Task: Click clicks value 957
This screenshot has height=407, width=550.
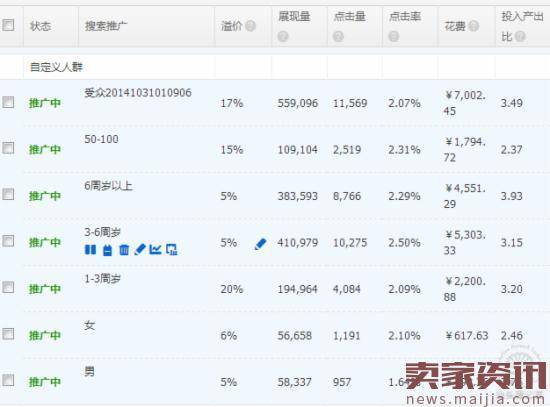Action: tap(342, 382)
